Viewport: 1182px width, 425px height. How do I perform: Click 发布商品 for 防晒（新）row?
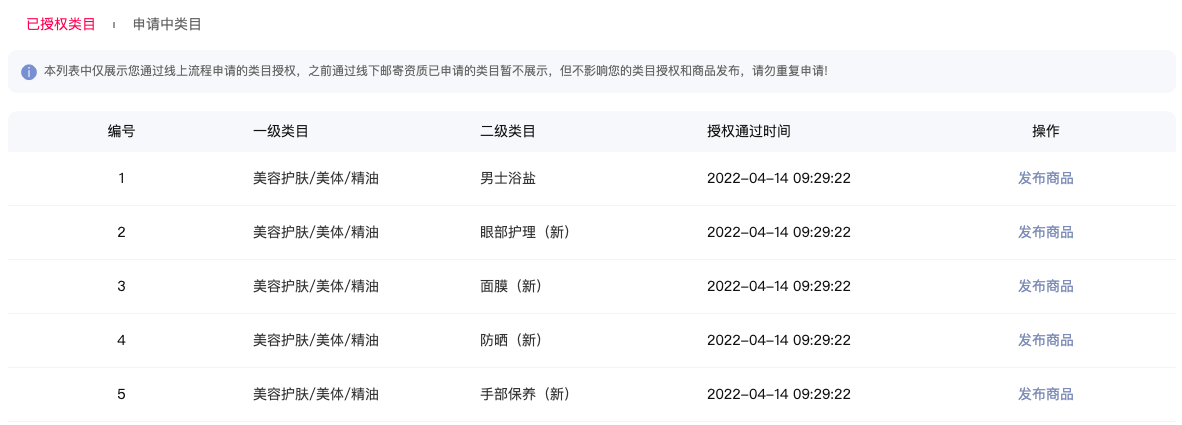(x=1046, y=341)
